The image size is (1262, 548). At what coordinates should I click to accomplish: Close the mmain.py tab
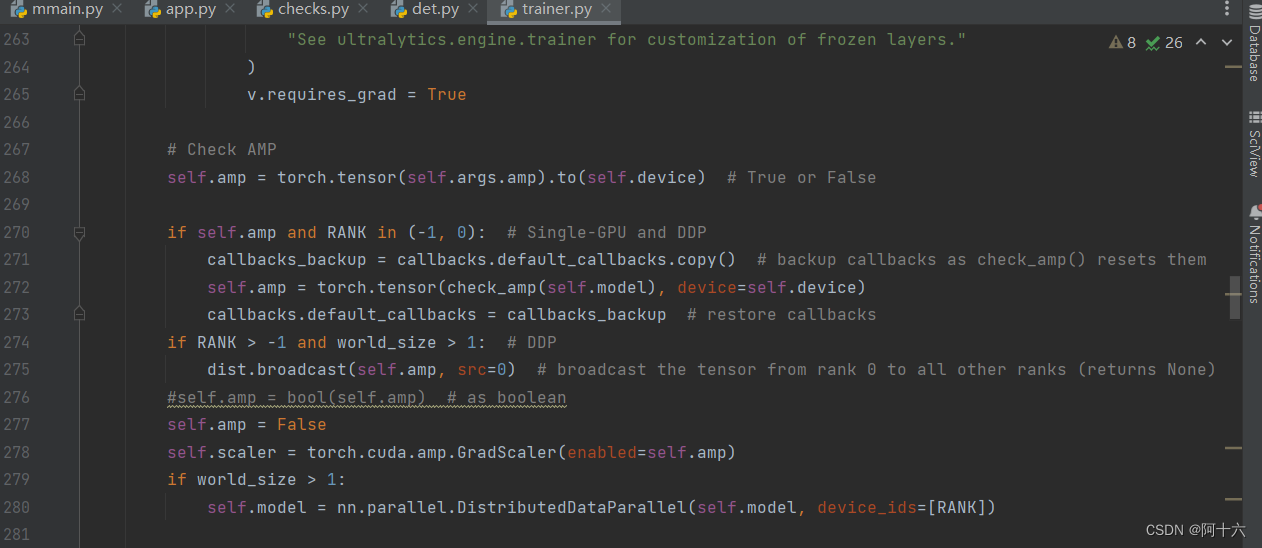[x=116, y=9]
